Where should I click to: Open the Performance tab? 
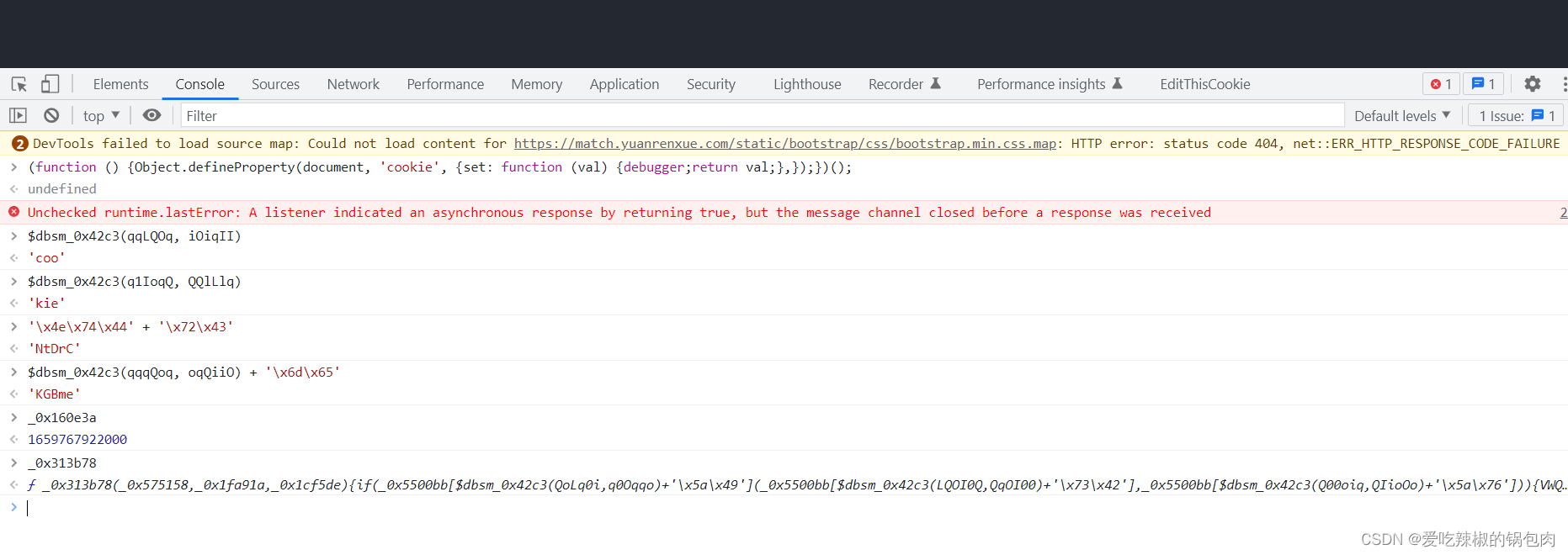coord(445,84)
